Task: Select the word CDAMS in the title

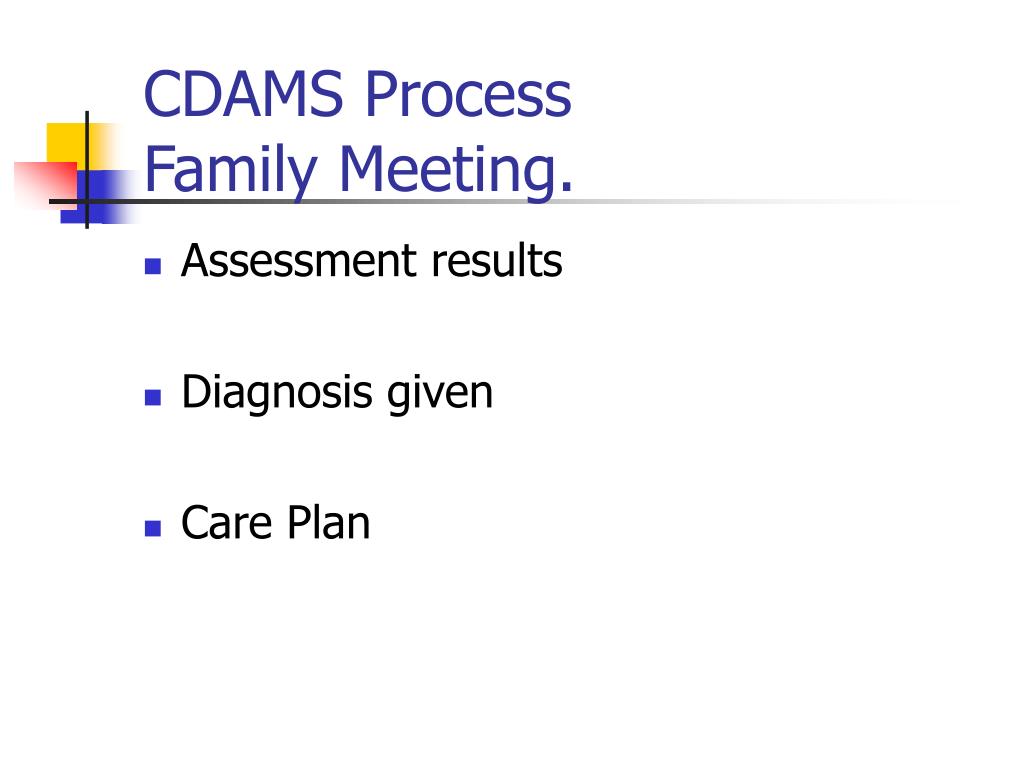Action: 243,94
